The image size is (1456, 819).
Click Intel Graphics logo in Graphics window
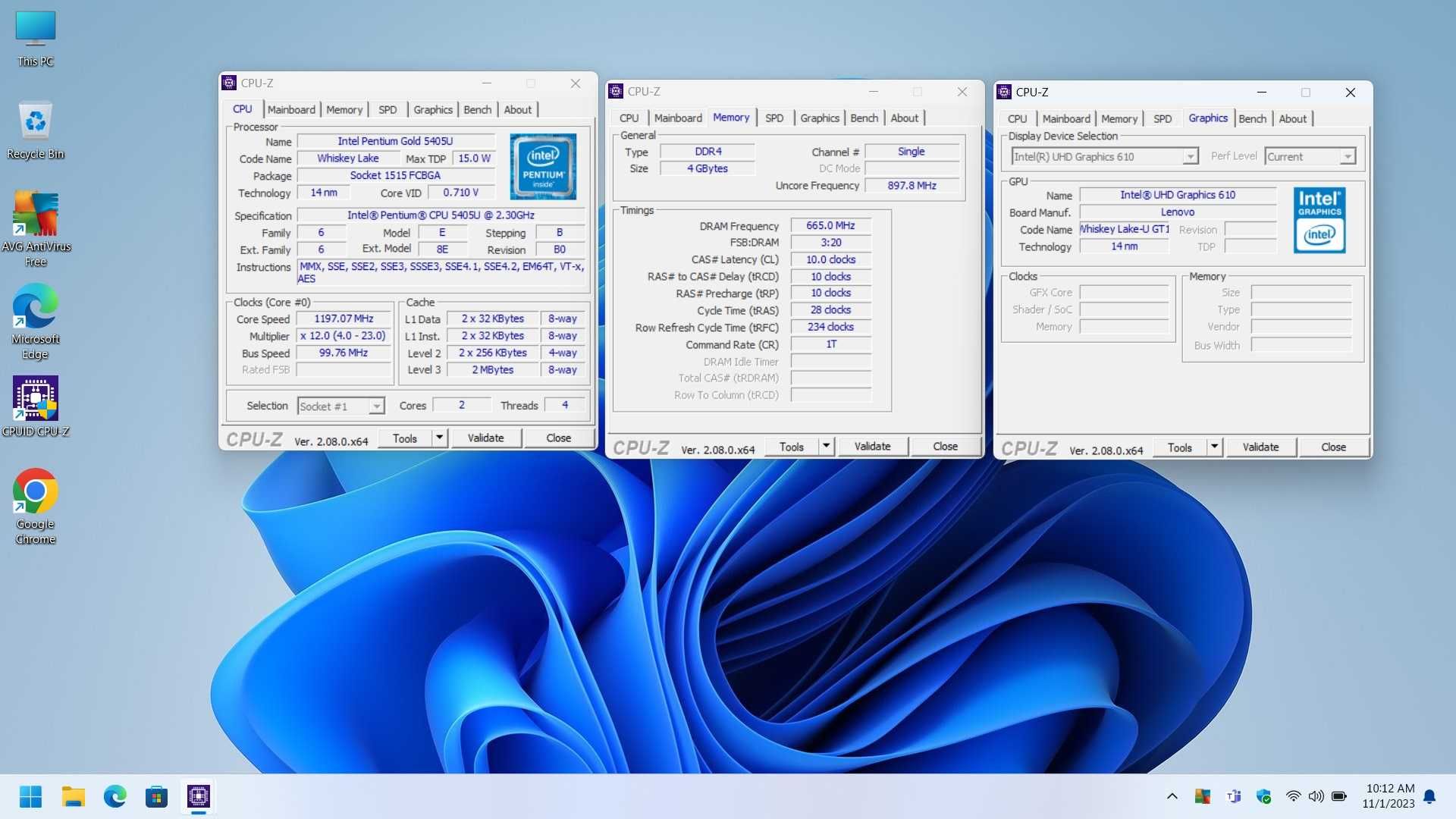pos(1319,220)
